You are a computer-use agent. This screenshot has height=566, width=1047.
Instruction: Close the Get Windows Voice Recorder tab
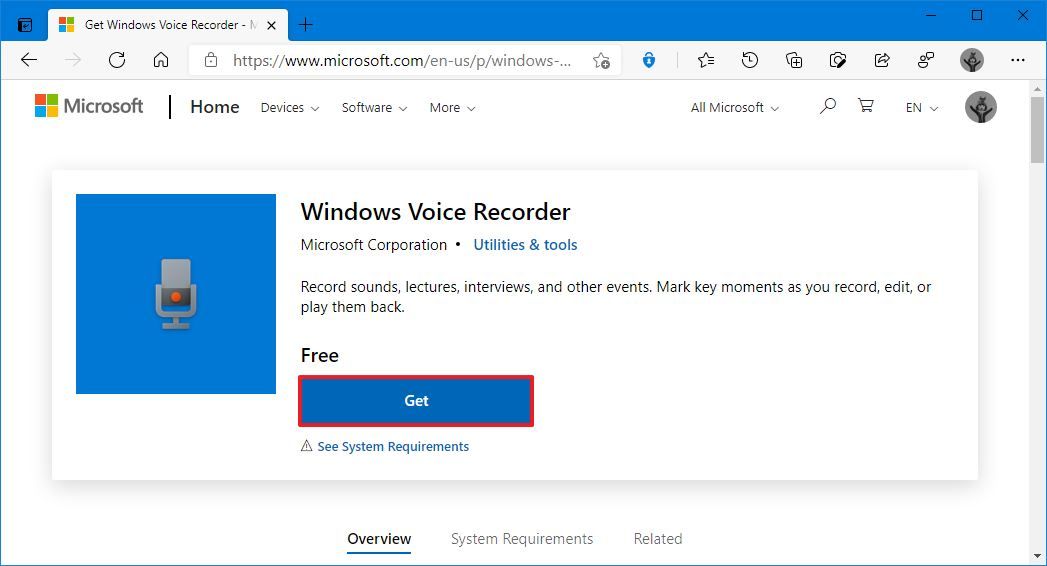[271, 25]
